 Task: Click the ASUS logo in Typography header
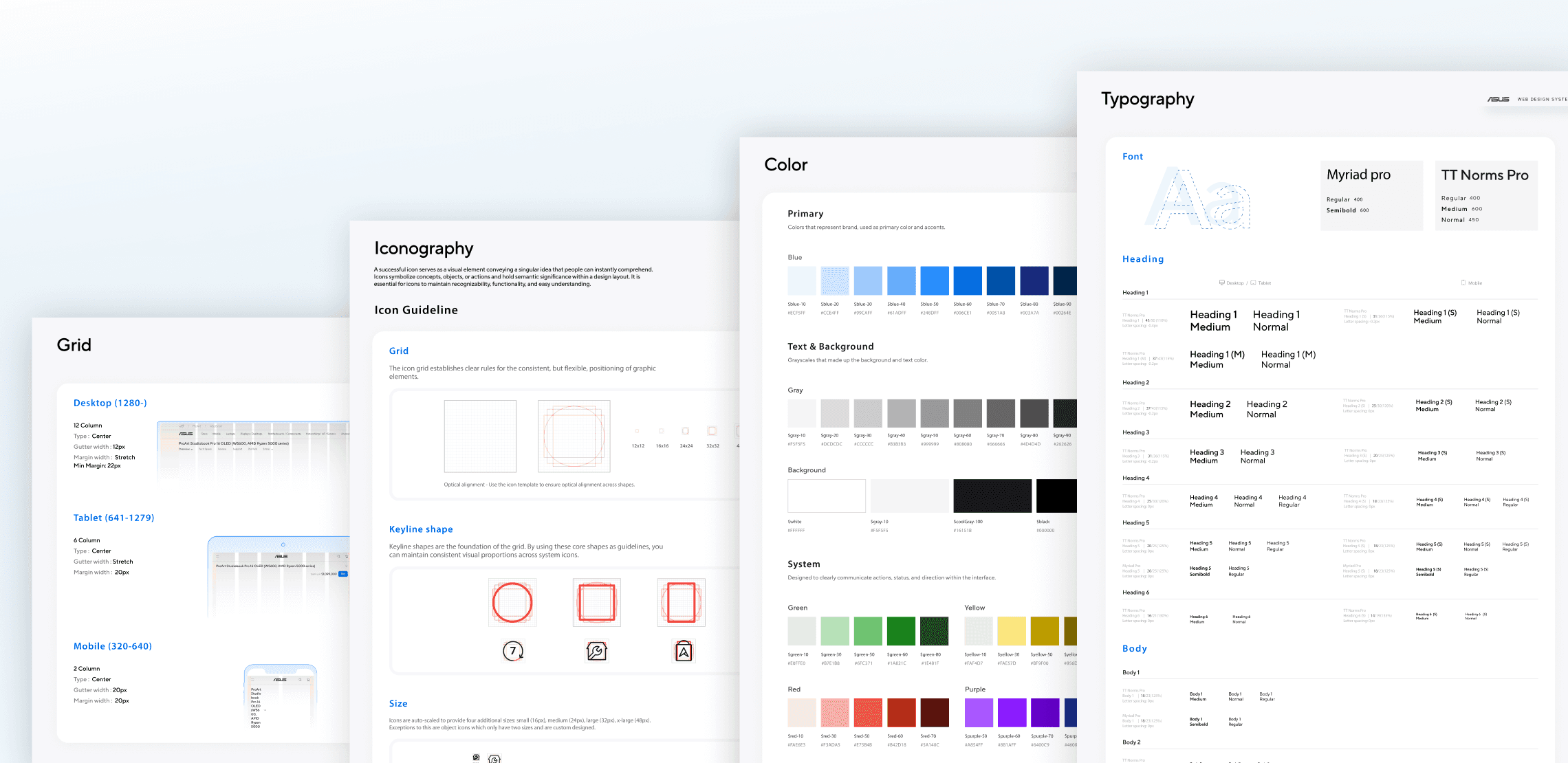click(x=1498, y=99)
